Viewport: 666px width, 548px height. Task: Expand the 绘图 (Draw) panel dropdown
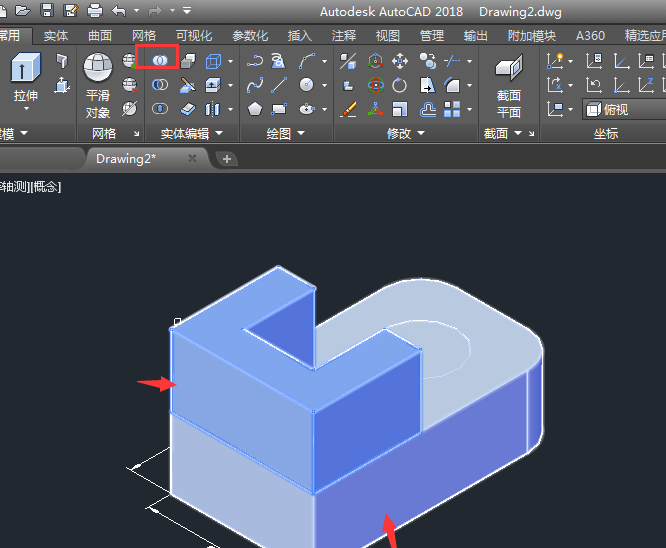302,133
